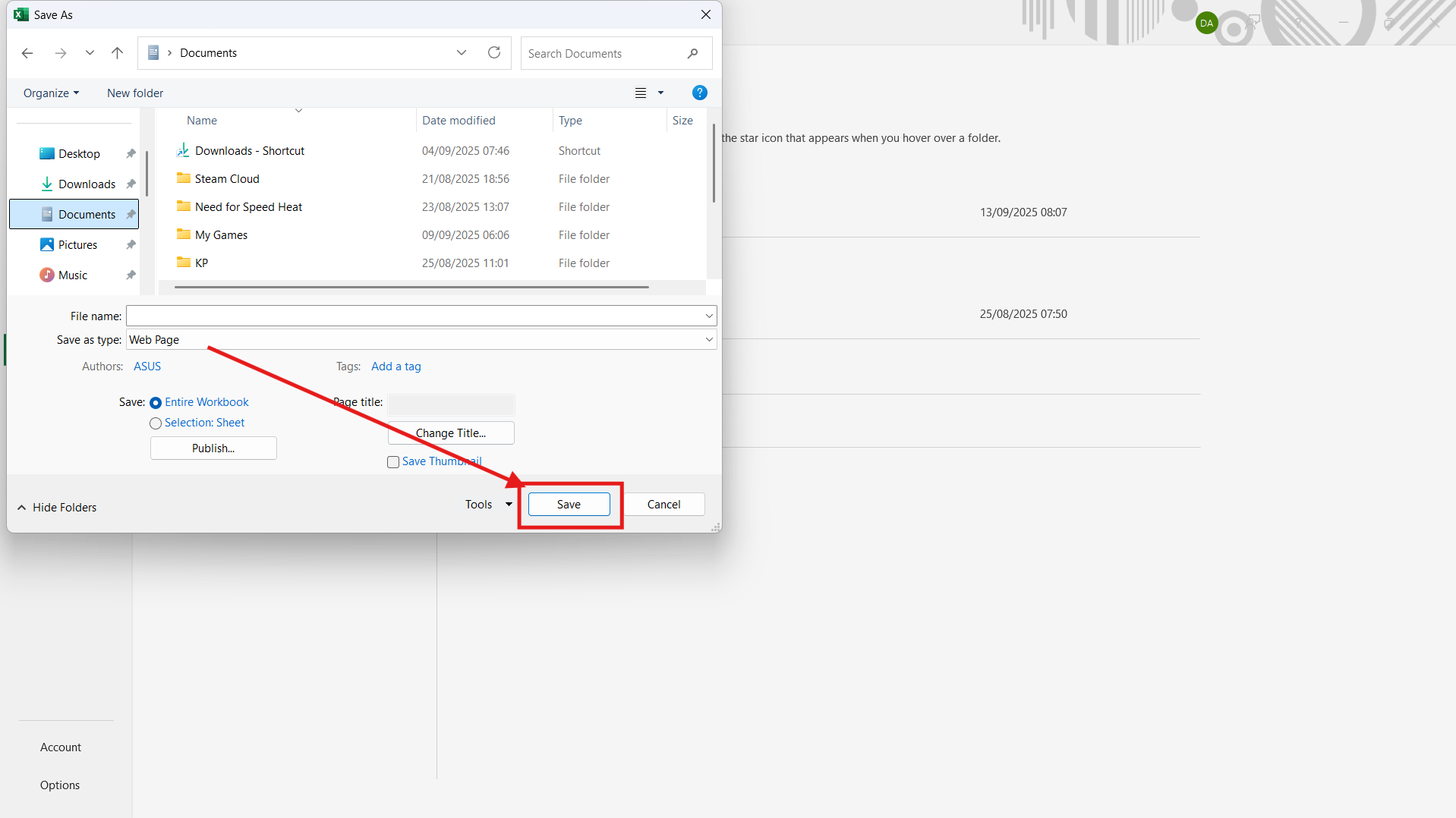Select Downloads in the navigation pane

click(x=87, y=184)
